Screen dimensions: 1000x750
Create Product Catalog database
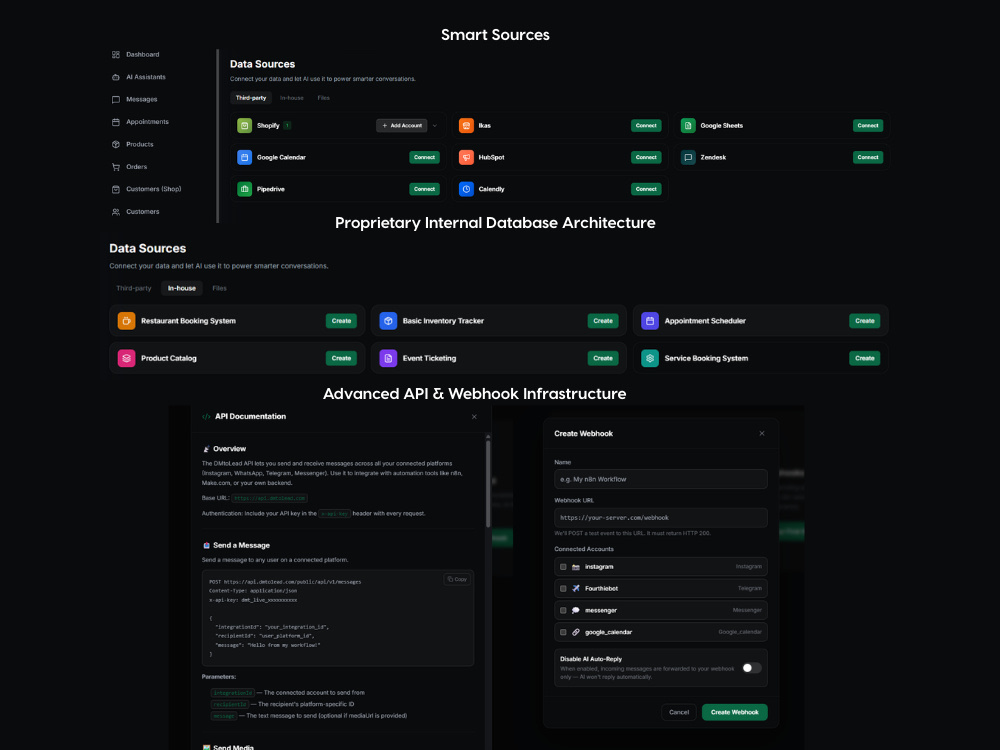341,358
